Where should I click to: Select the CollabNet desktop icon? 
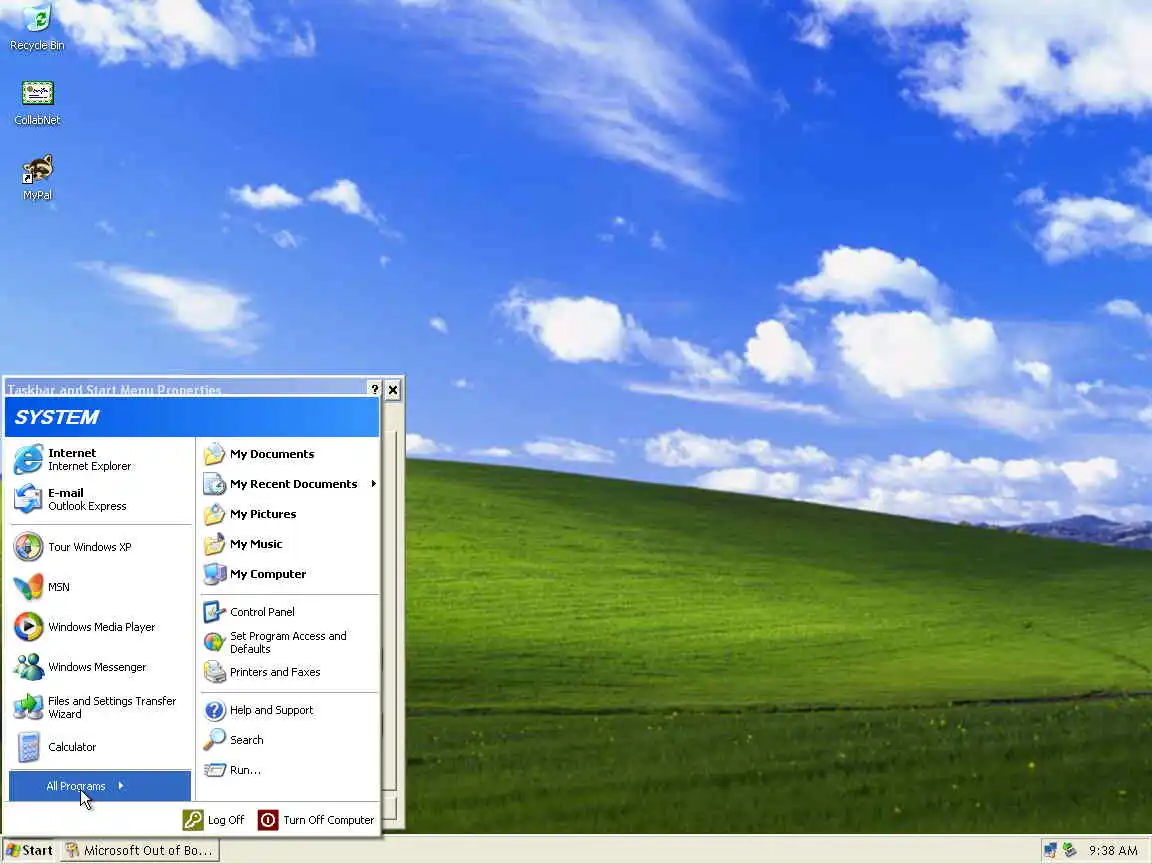[x=37, y=103]
